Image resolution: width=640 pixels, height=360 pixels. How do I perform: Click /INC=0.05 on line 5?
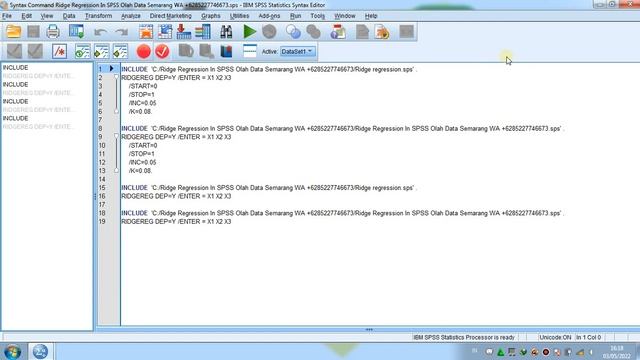click(142, 103)
